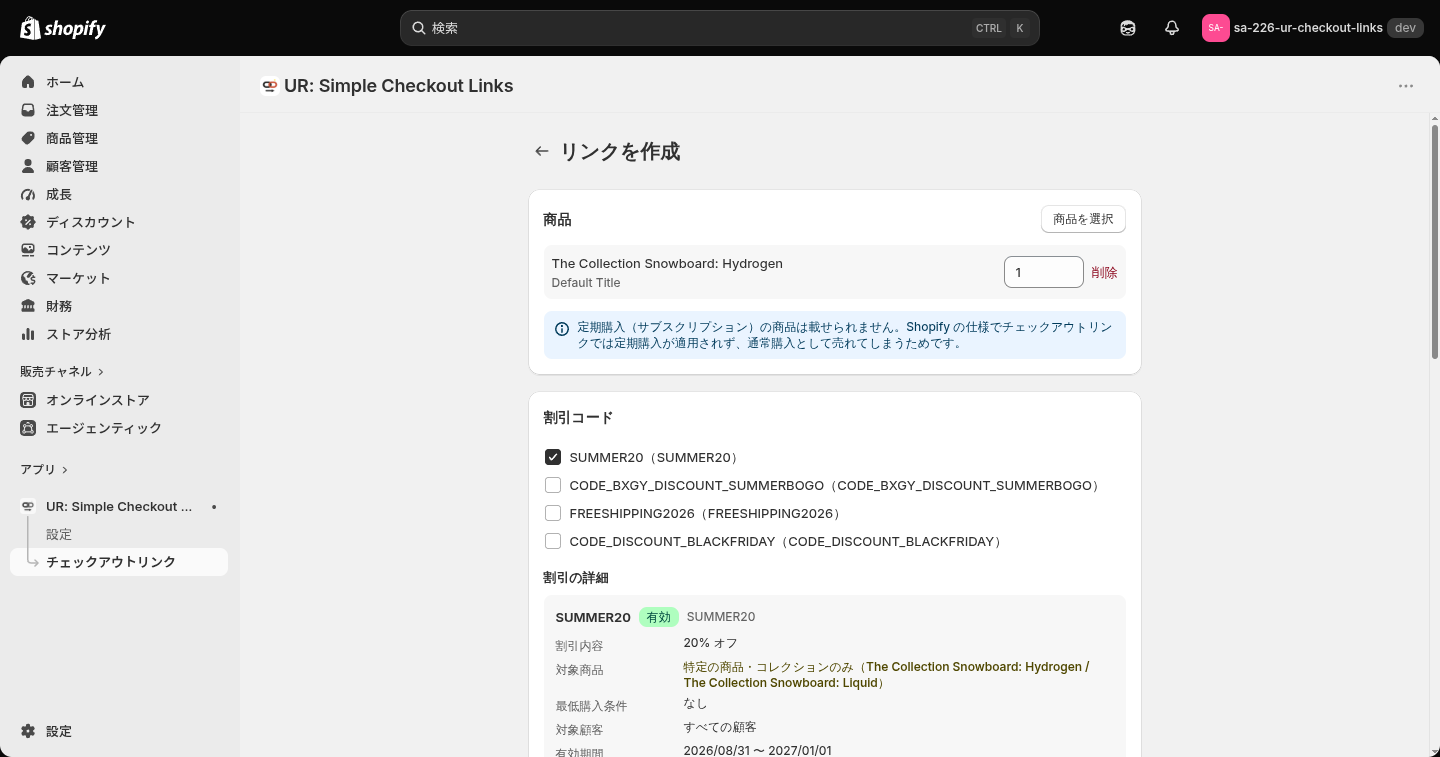Click the dev badge in top bar
Viewport: 1440px width, 757px height.
click(x=1405, y=28)
